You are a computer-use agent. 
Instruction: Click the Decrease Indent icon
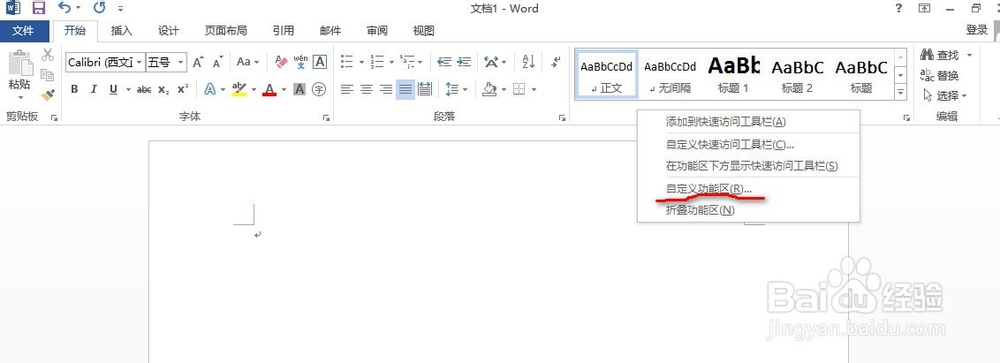click(444, 62)
